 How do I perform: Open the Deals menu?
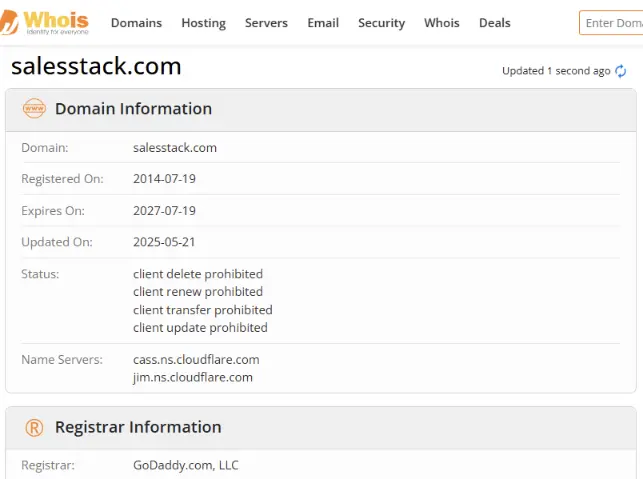(x=495, y=23)
